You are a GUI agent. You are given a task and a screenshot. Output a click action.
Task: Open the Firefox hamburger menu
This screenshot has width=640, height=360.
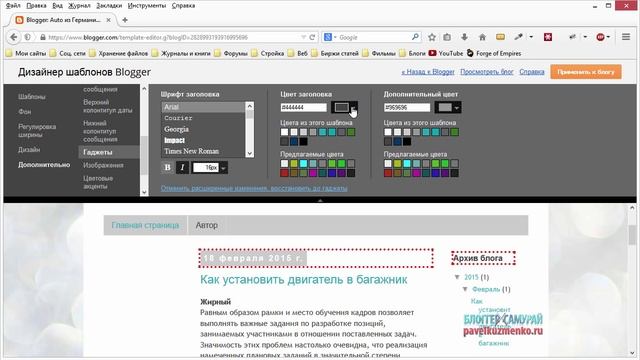point(626,37)
